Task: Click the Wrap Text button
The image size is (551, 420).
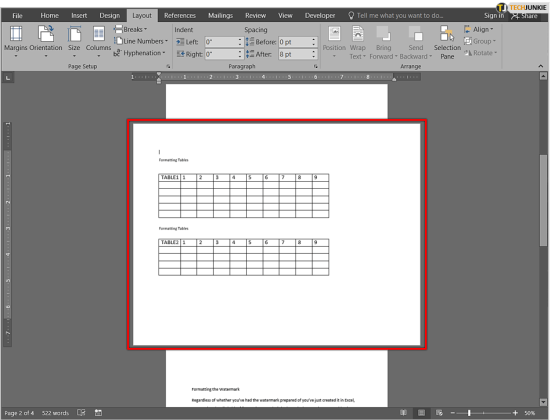Action: click(x=358, y=42)
